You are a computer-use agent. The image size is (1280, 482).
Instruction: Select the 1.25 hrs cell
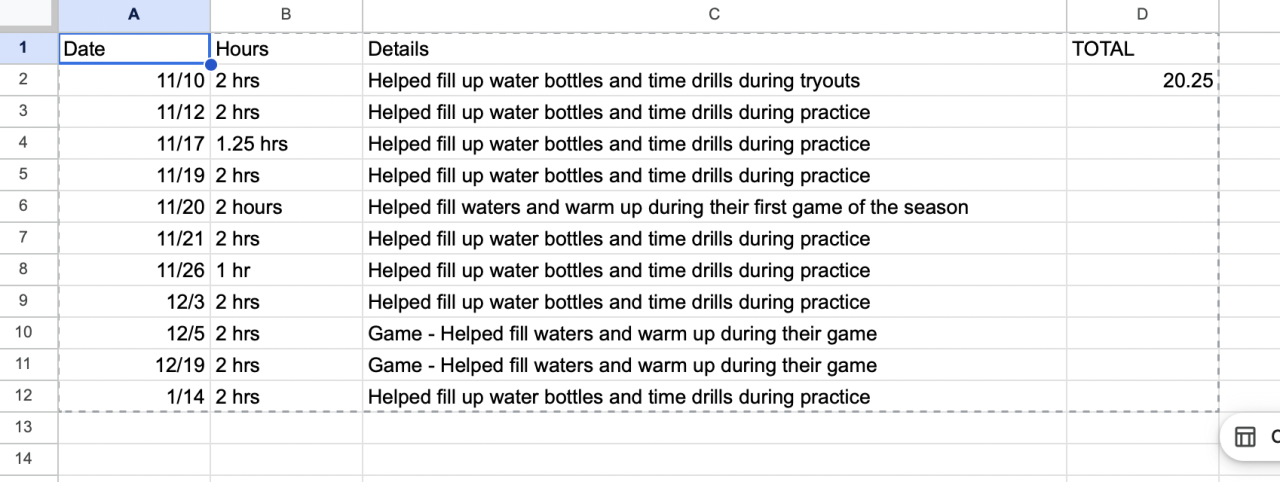tap(286, 144)
